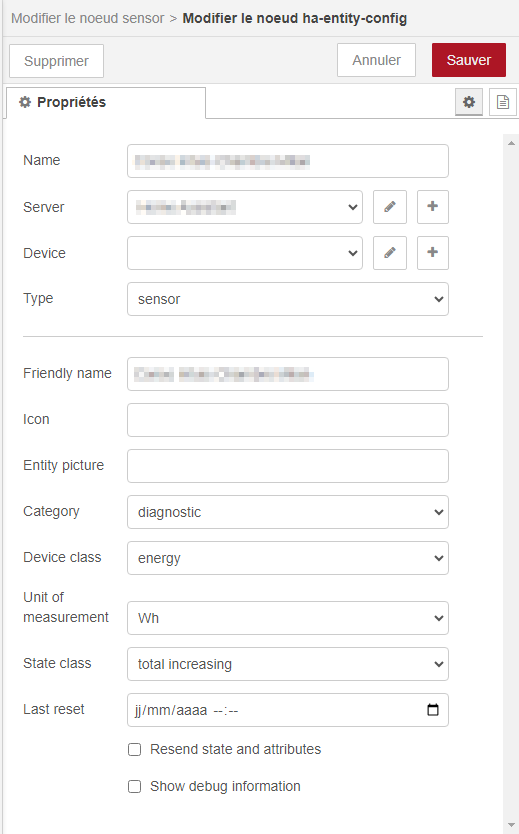Enable Resend state and attributes
The height and width of the screenshot is (834, 519).
click(135, 749)
